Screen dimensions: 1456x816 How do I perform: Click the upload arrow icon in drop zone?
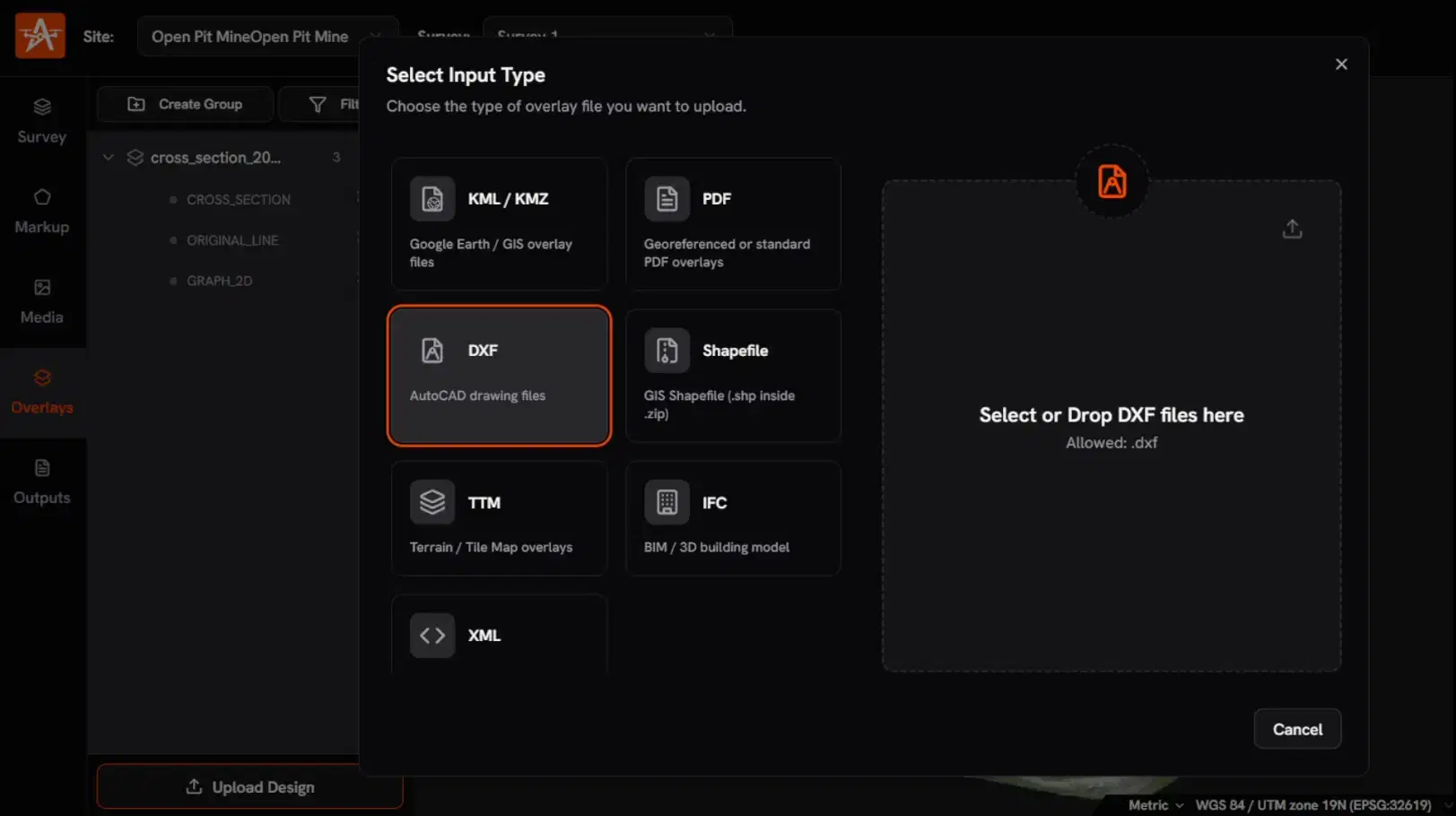pyautogui.click(x=1292, y=230)
